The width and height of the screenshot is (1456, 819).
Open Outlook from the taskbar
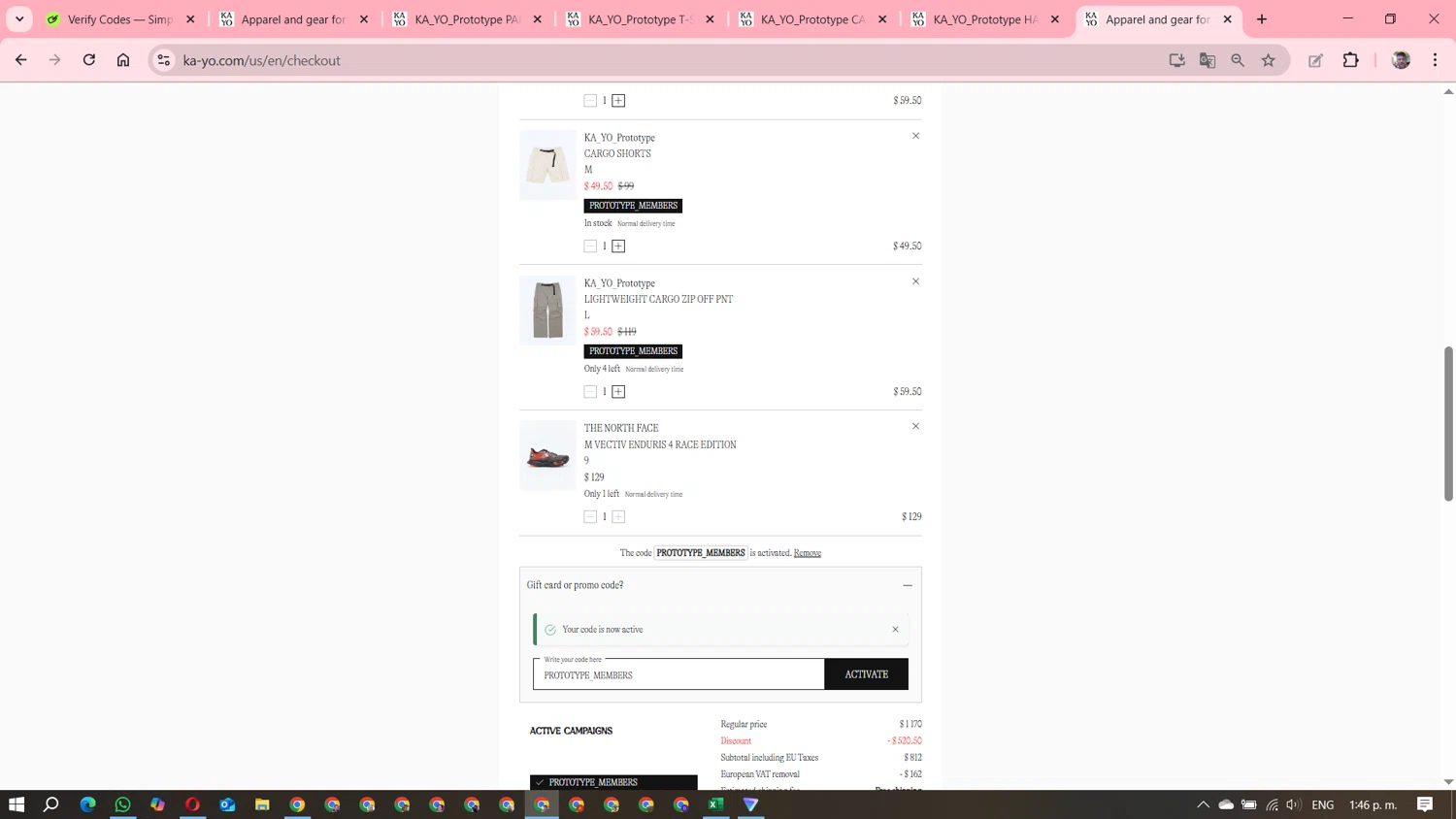(x=227, y=804)
